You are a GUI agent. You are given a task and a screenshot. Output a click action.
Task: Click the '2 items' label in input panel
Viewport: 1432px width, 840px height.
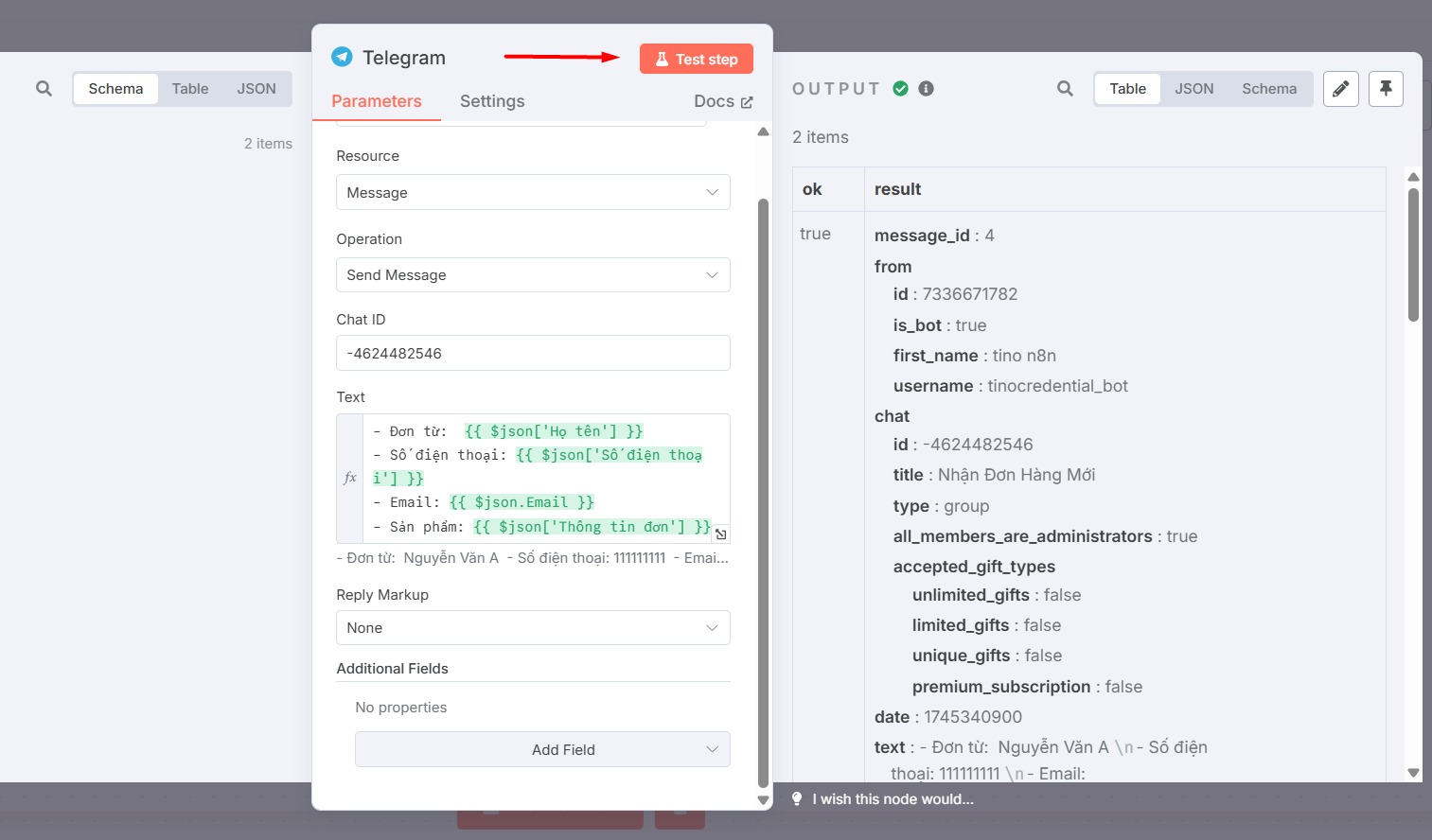(x=268, y=144)
